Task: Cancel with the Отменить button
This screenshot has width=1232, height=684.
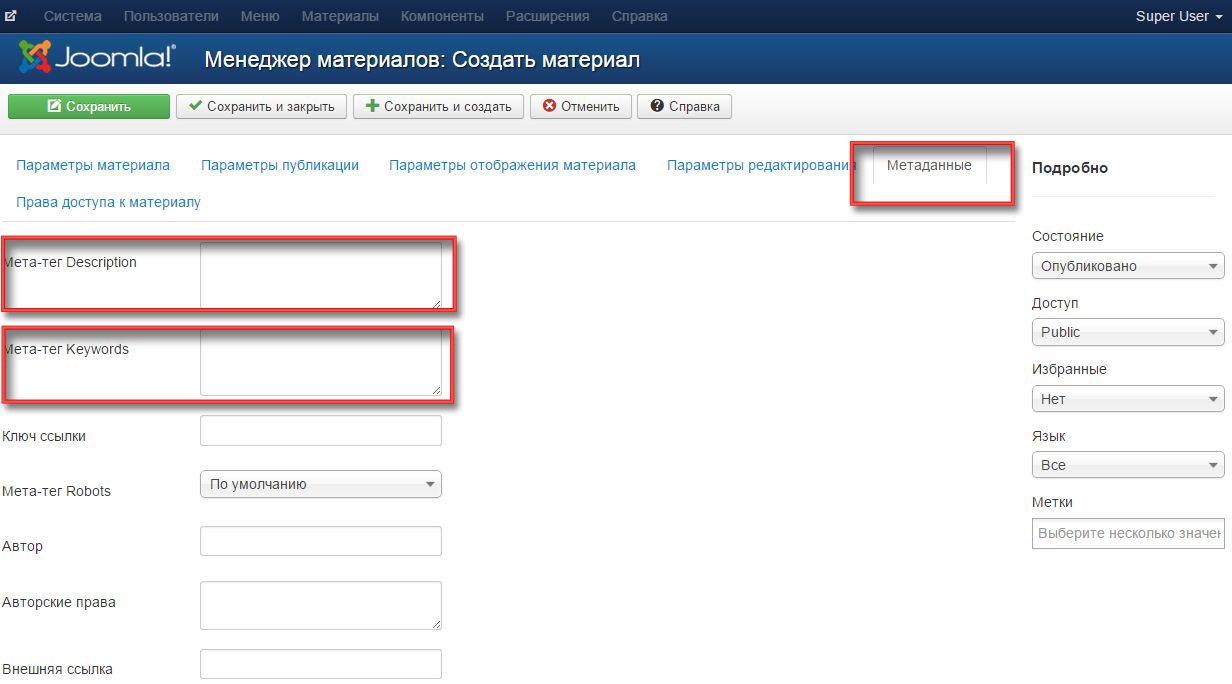Action: pos(581,106)
